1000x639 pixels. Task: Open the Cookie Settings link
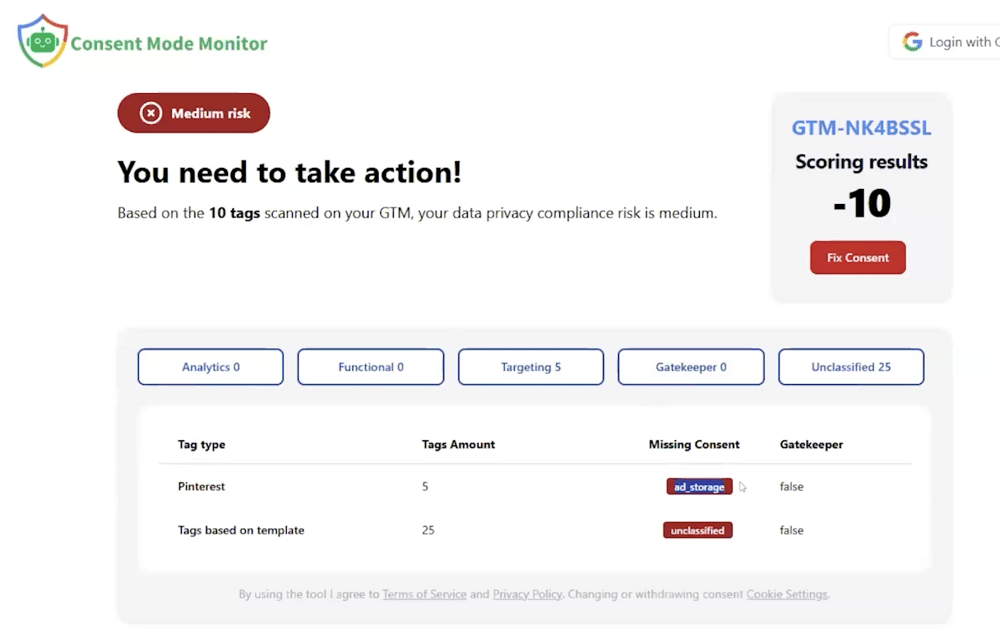pos(787,594)
